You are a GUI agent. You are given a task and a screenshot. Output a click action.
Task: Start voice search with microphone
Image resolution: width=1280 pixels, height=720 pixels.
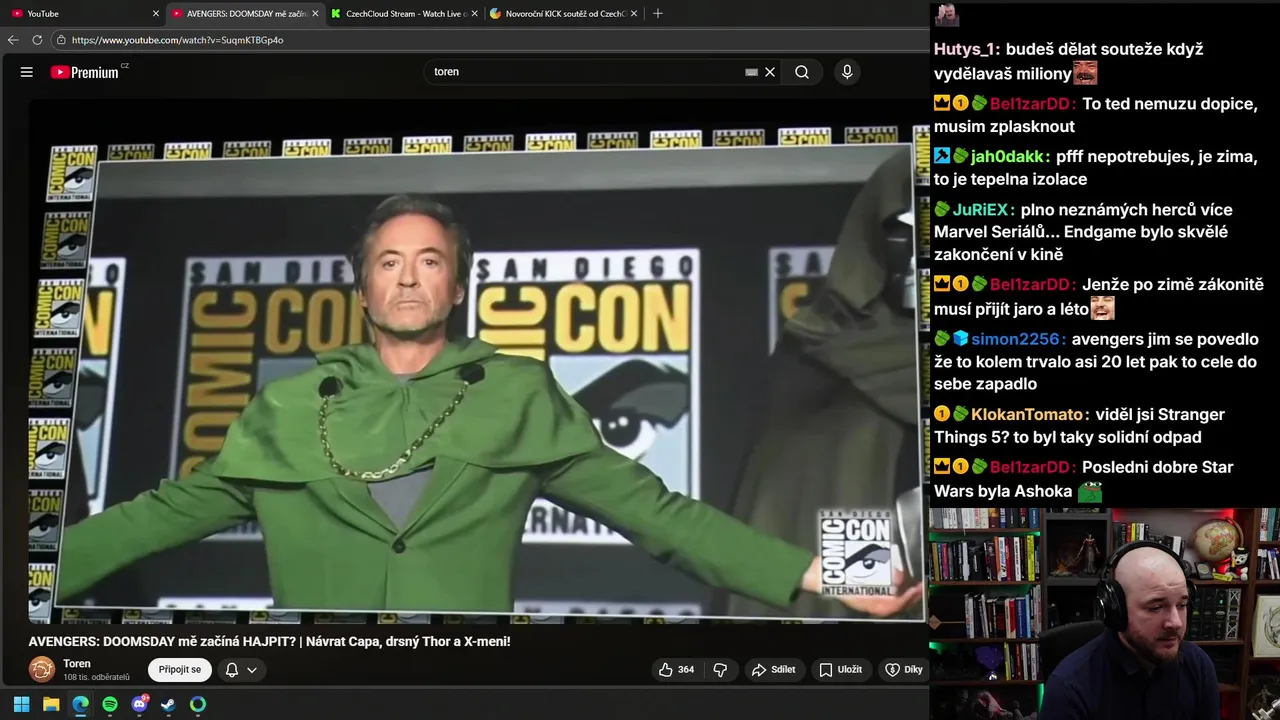coord(847,72)
